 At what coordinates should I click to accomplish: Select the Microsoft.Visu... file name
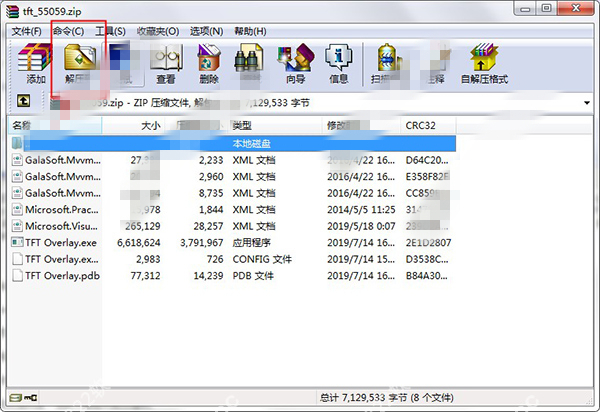pos(62,226)
